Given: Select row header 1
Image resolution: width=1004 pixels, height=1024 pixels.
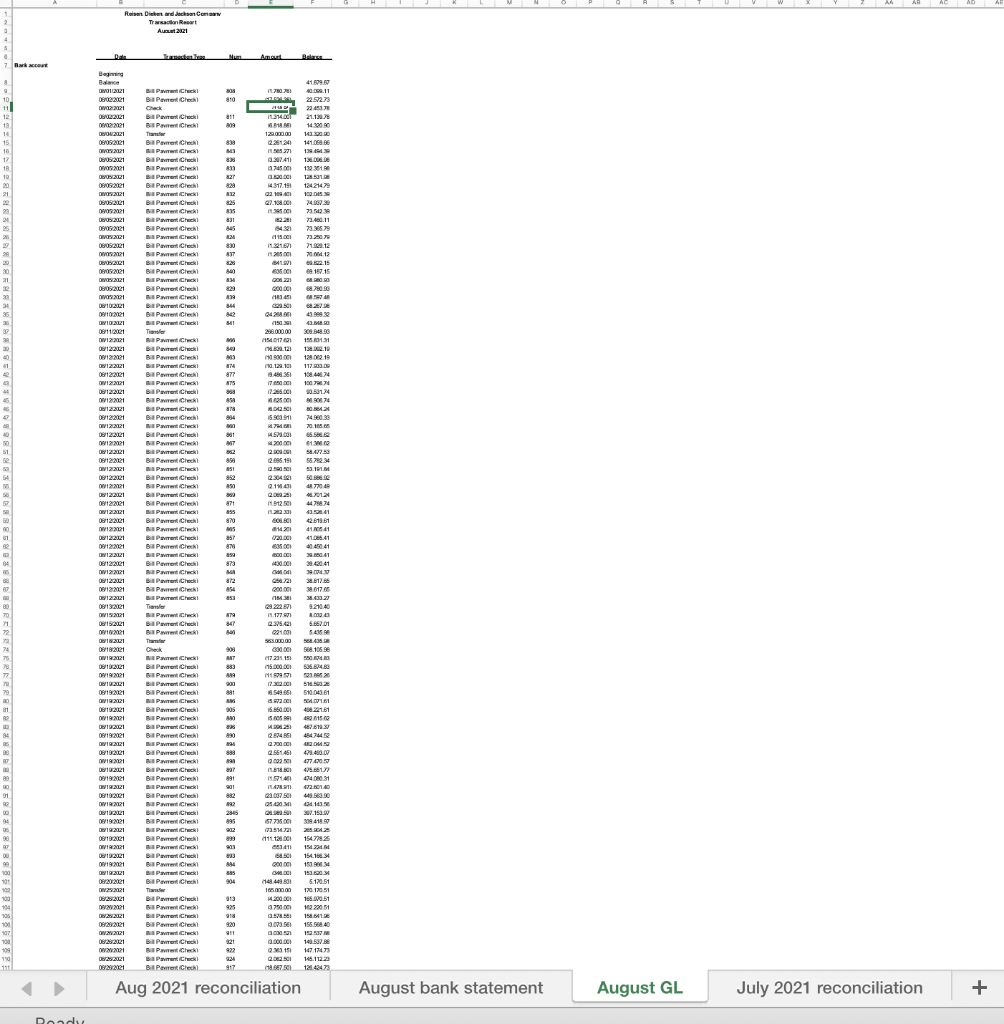Looking at the screenshot, I should pyautogui.click(x=6, y=14).
